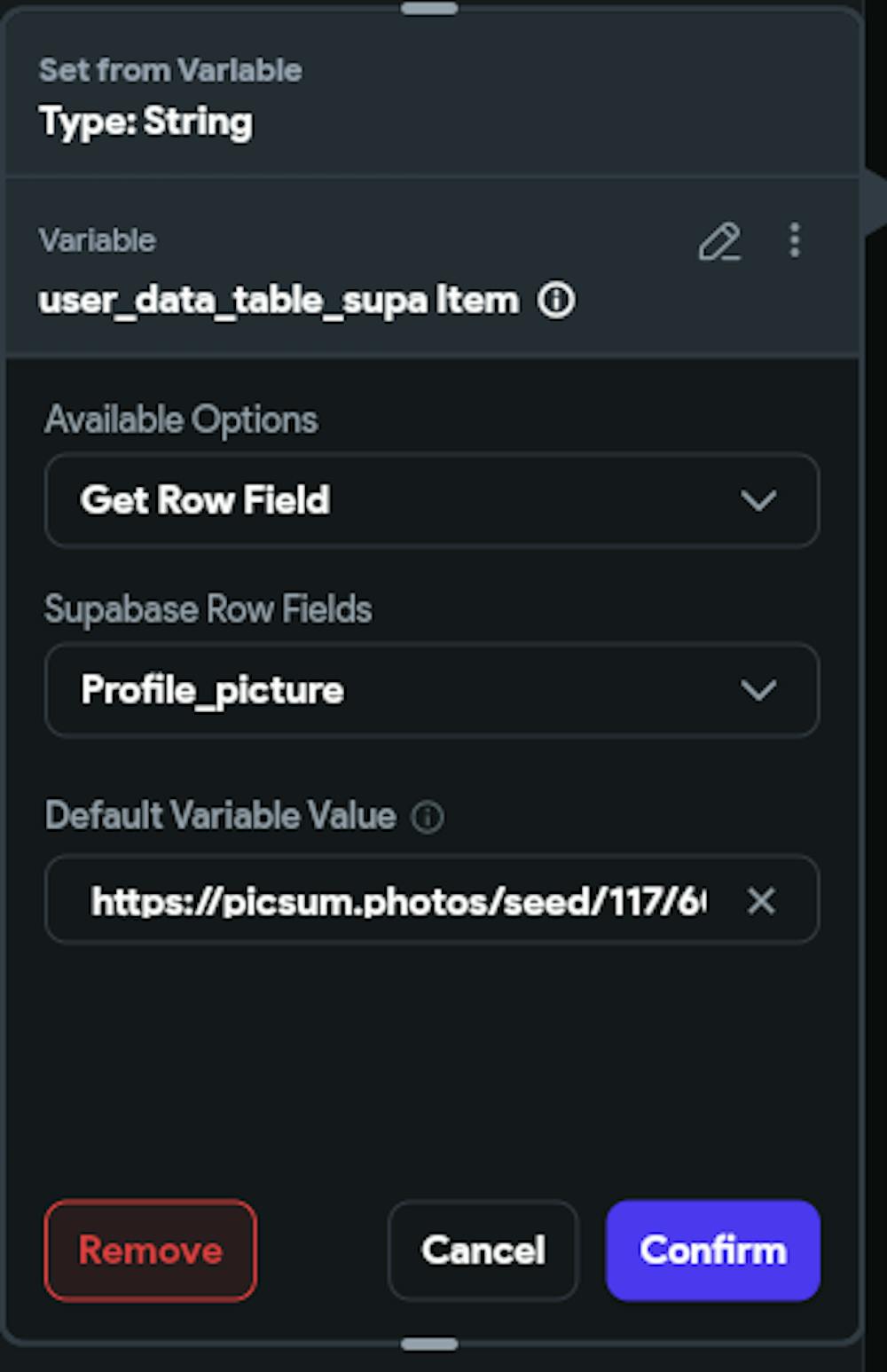The image size is (887, 1372).
Task: Click the pencil edit icon beside Variable
Action: 718,241
